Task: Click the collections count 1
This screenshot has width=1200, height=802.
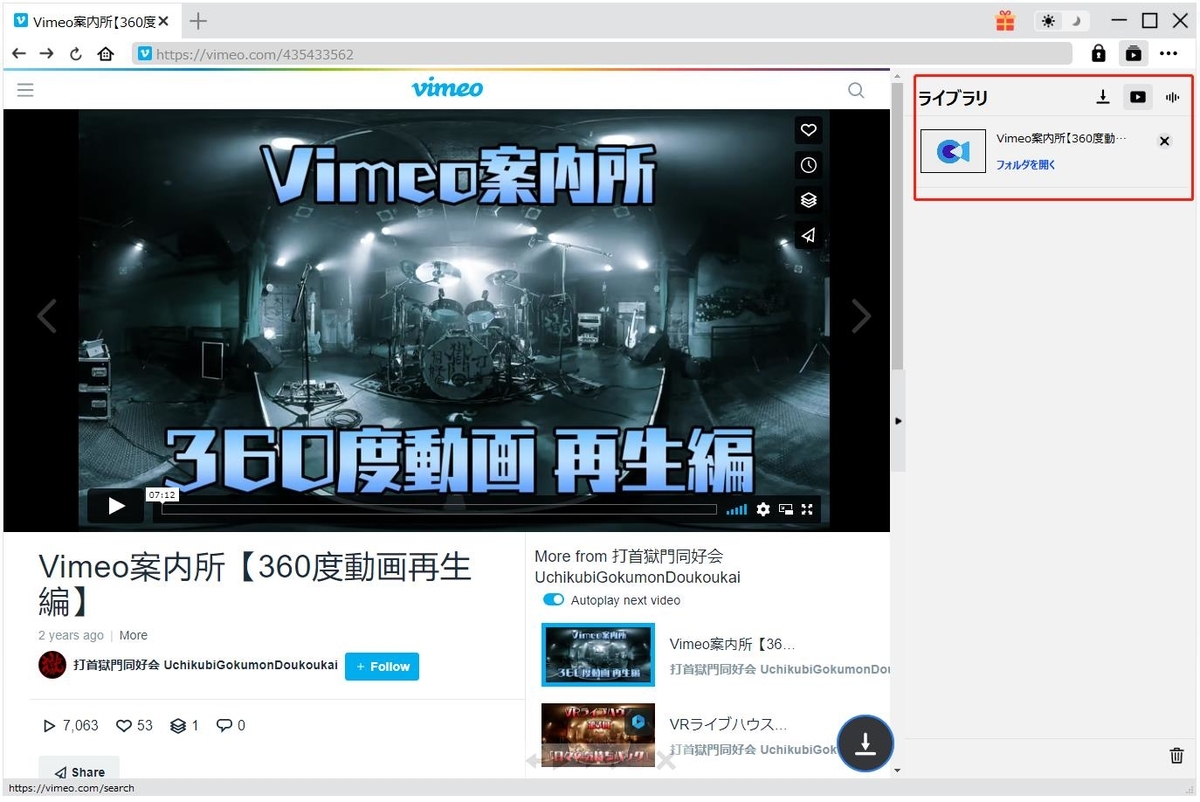Action: [x=184, y=725]
